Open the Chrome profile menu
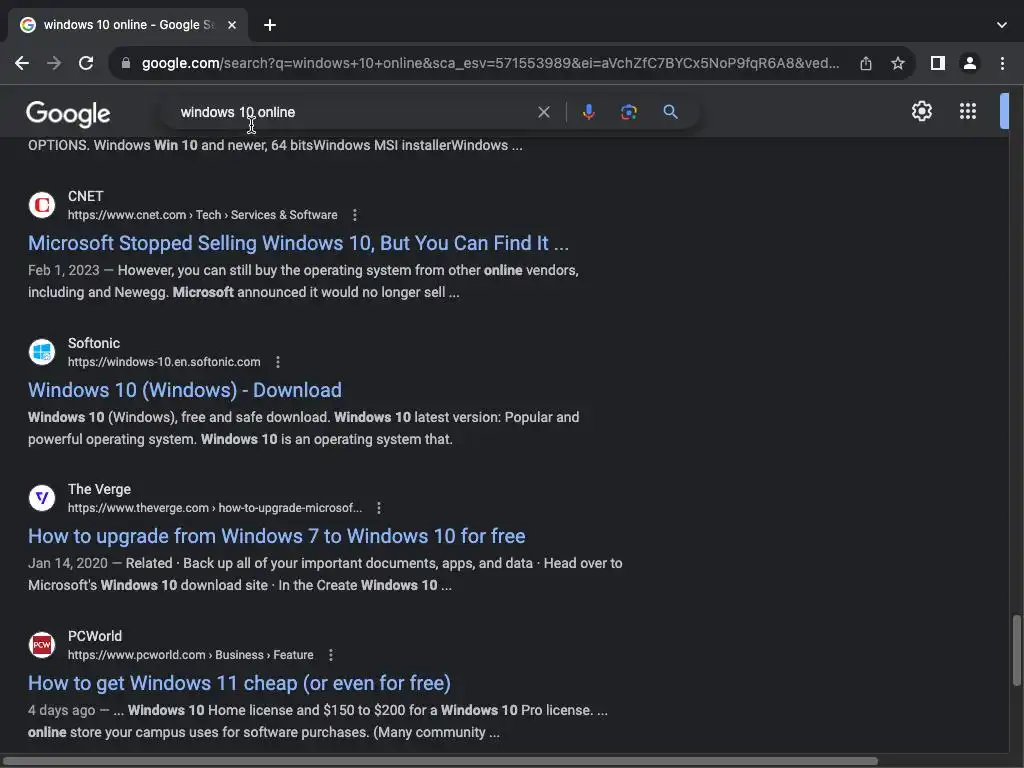1024x768 pixels. pyautogui.click(x=970, y=63)
